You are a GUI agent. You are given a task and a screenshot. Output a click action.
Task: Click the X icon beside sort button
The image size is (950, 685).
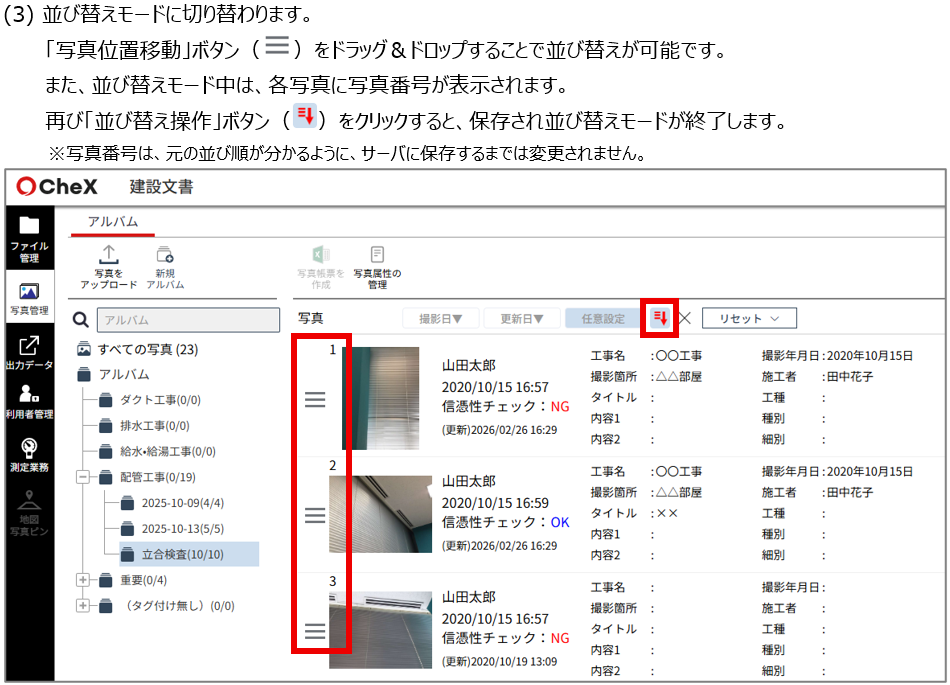(685, 319)
